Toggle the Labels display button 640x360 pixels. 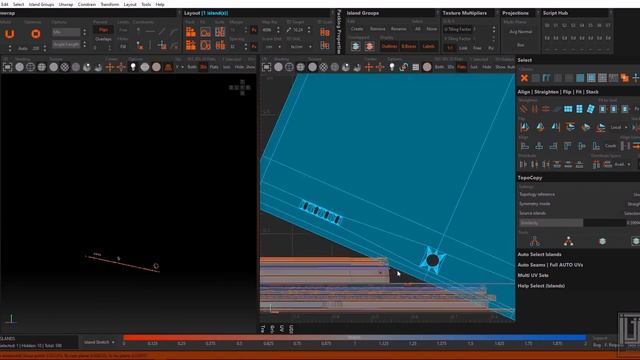coord(428,46)
